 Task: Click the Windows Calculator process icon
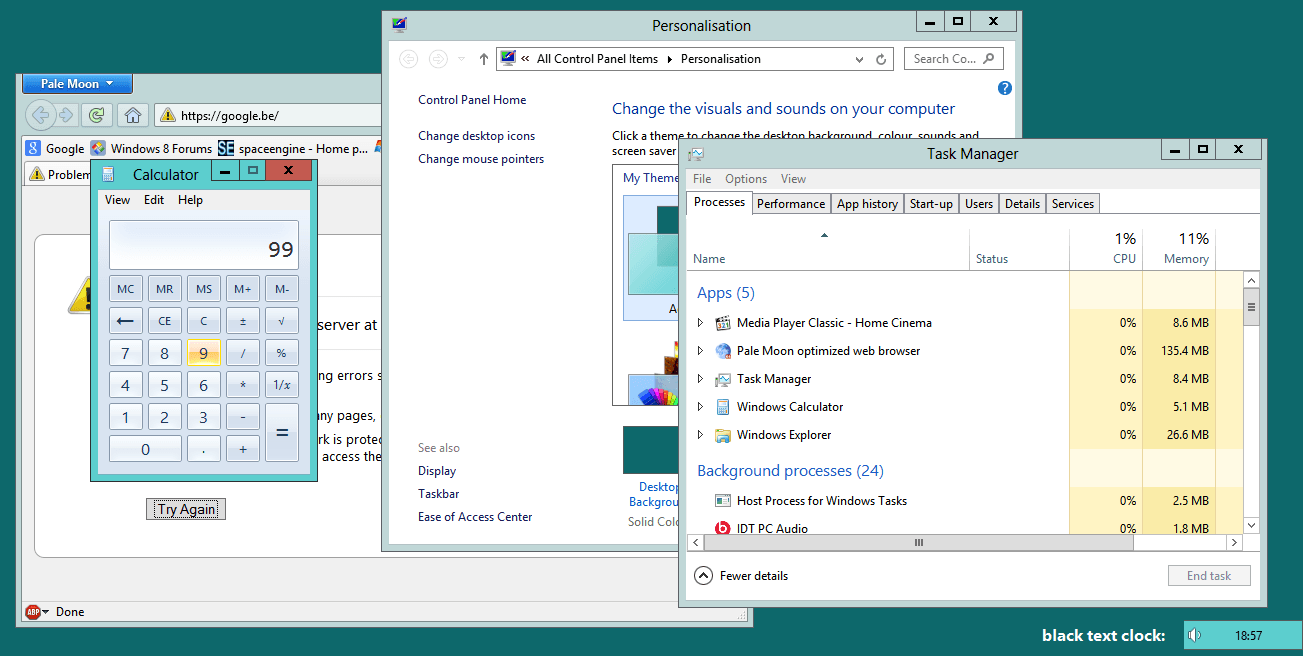723,407
